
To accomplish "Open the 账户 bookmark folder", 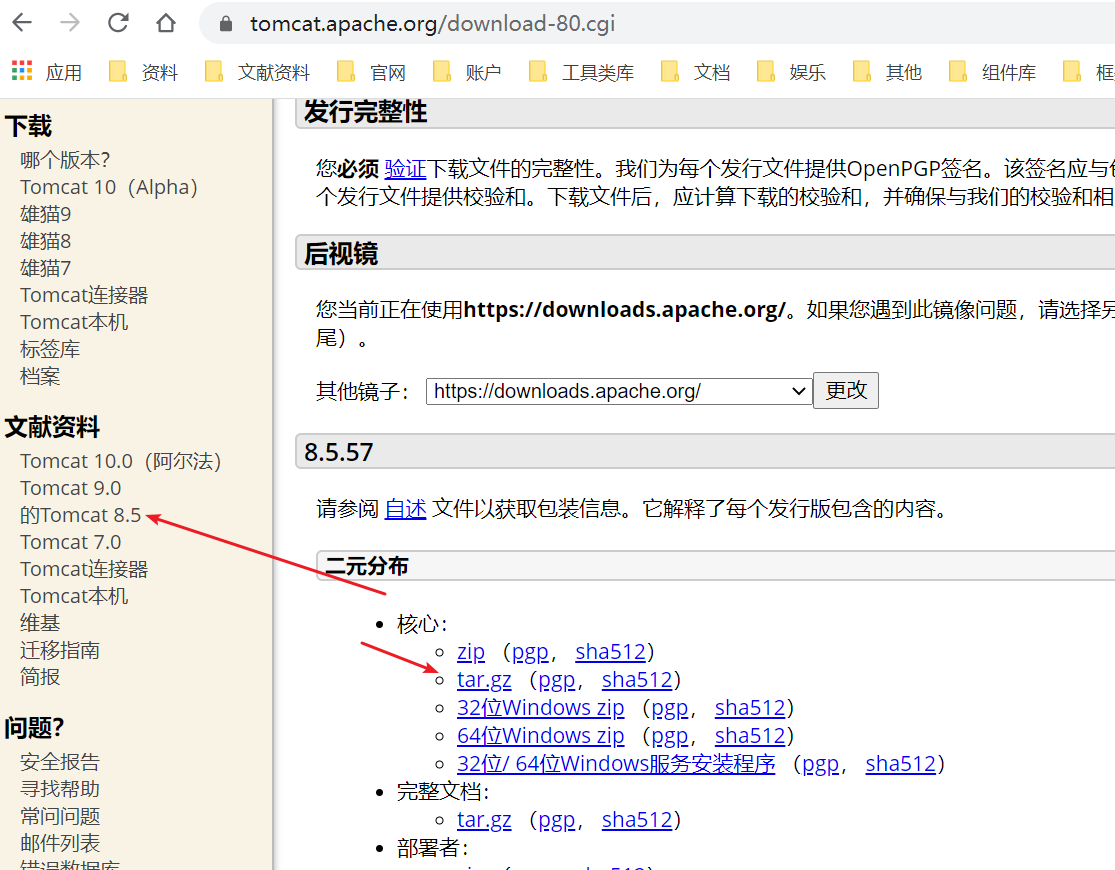I will click(x=467, y=72).
